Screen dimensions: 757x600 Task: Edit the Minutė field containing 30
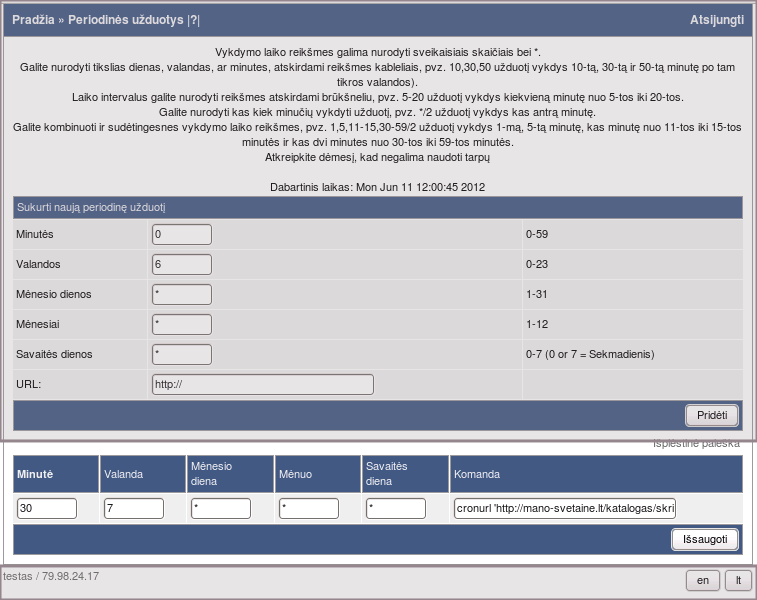(x=47, y=508)
